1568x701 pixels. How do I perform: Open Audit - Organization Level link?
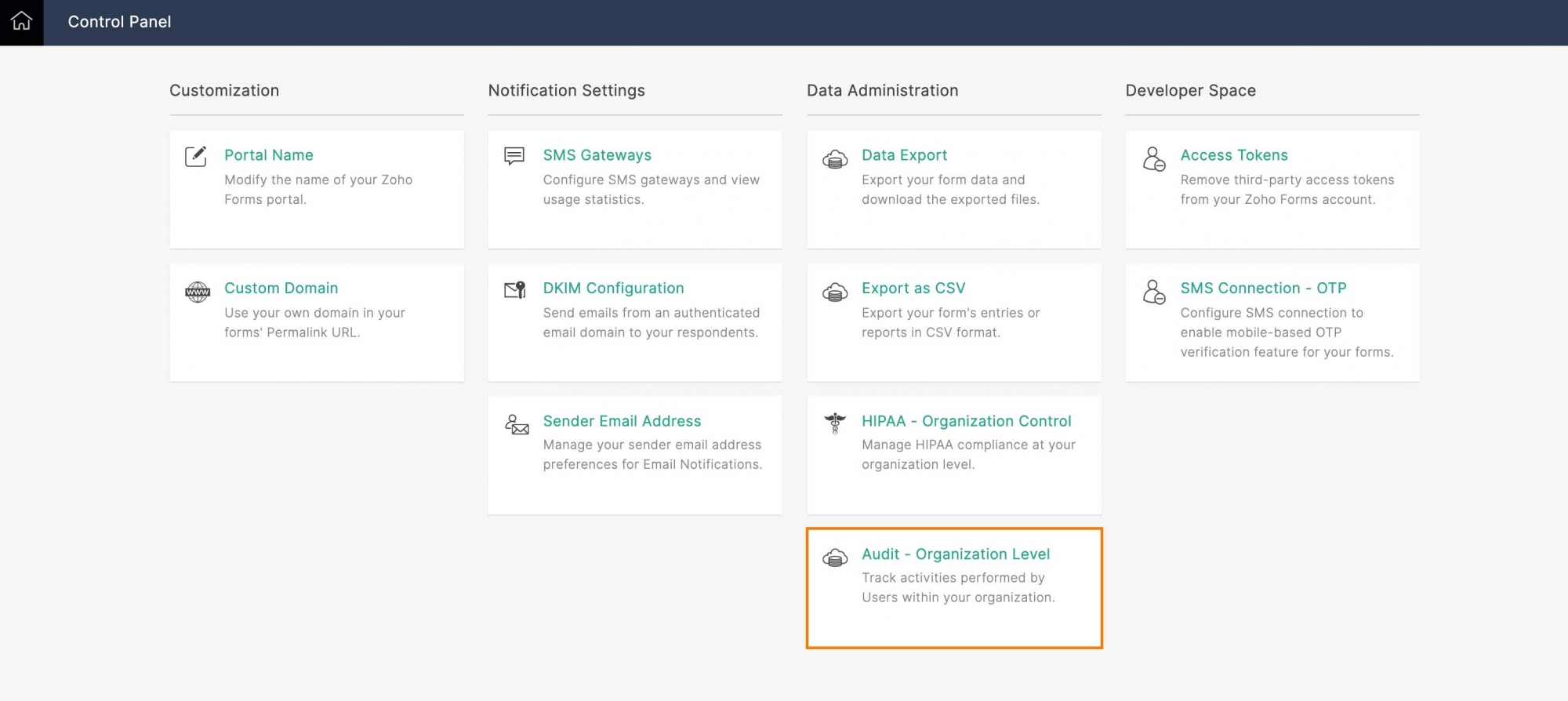(955, 554)
